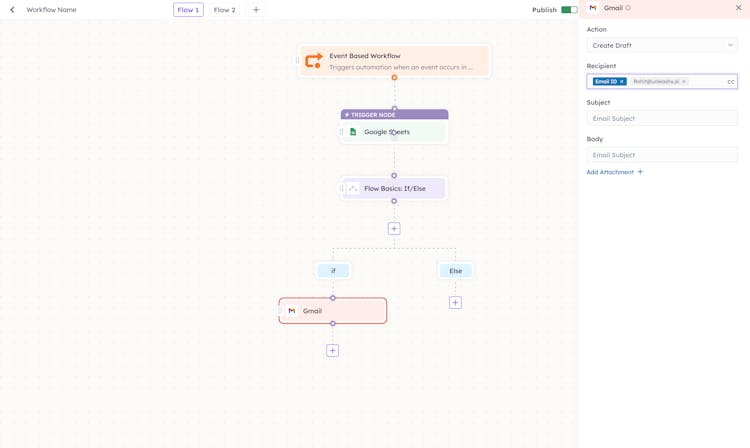Toggle the Publish switch

[569, 10]
